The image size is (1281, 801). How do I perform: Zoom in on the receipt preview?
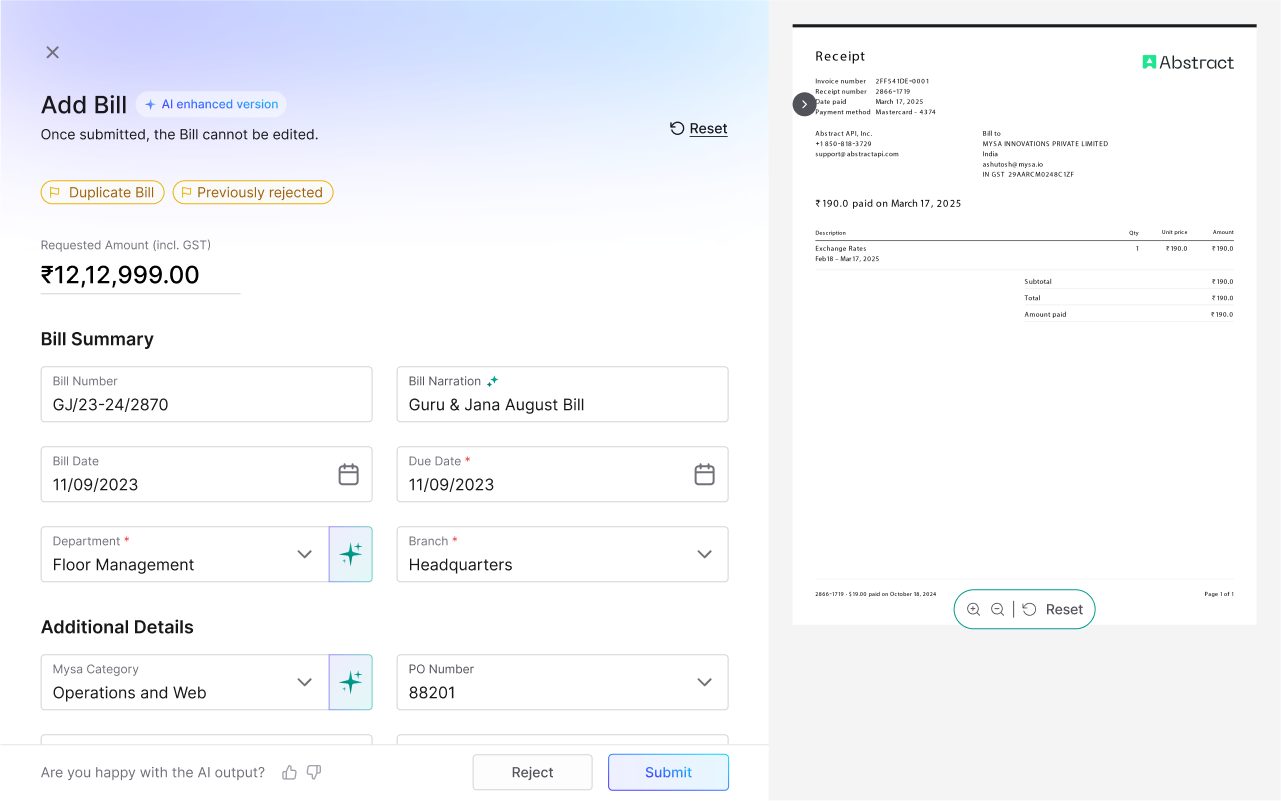coord(974,608)
